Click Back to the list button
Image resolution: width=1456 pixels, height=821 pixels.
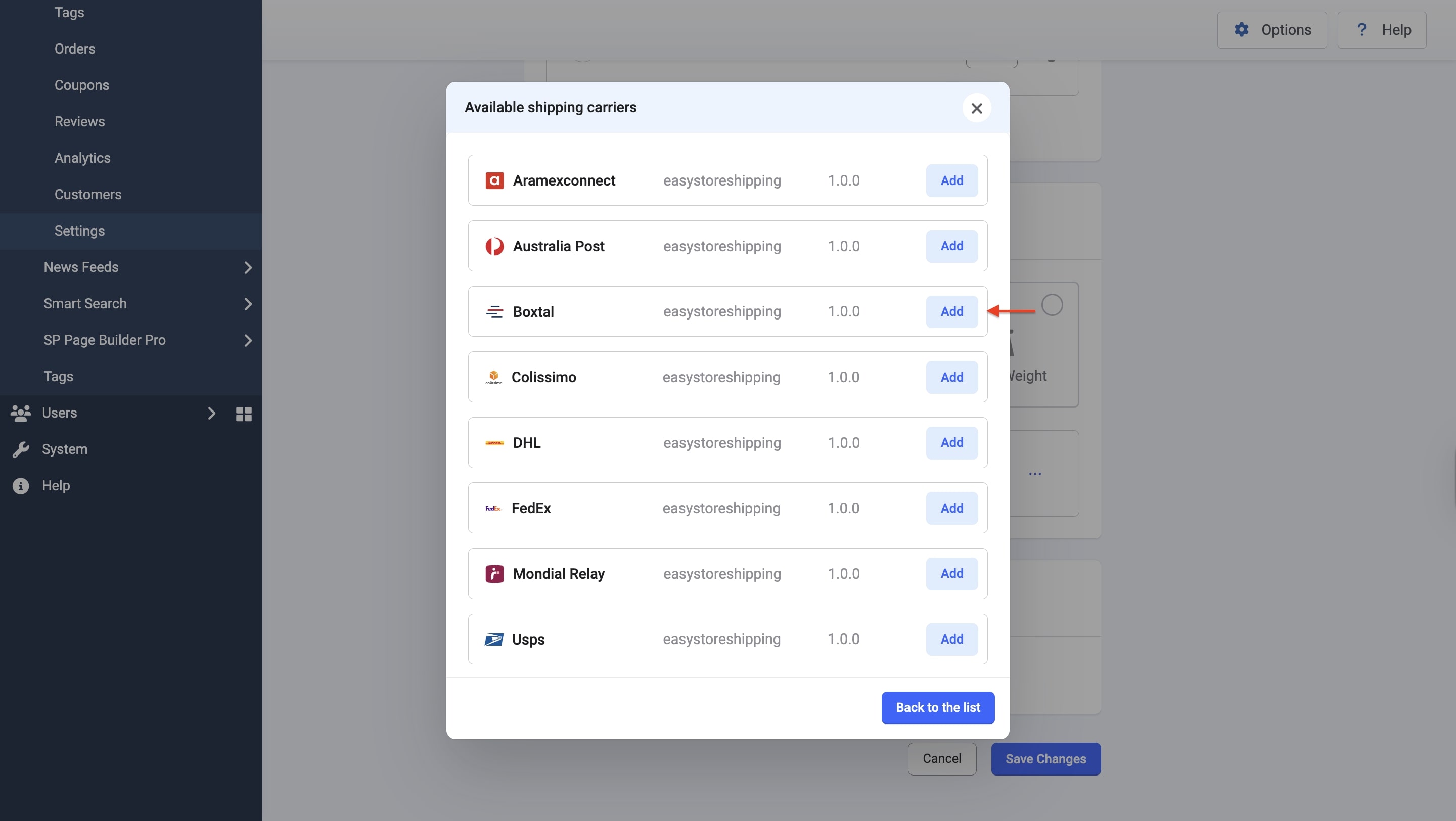(938, 707)
